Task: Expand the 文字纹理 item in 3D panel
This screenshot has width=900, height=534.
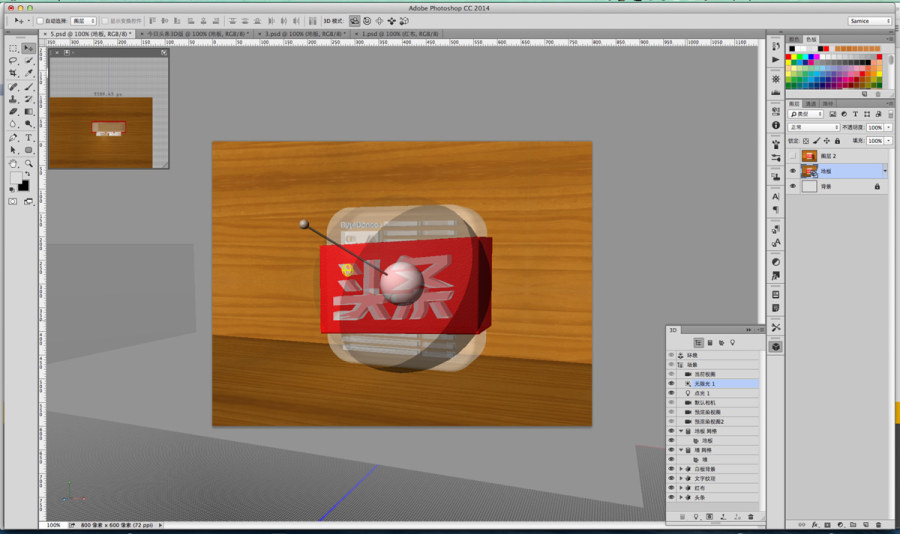Action: [681, 478]
